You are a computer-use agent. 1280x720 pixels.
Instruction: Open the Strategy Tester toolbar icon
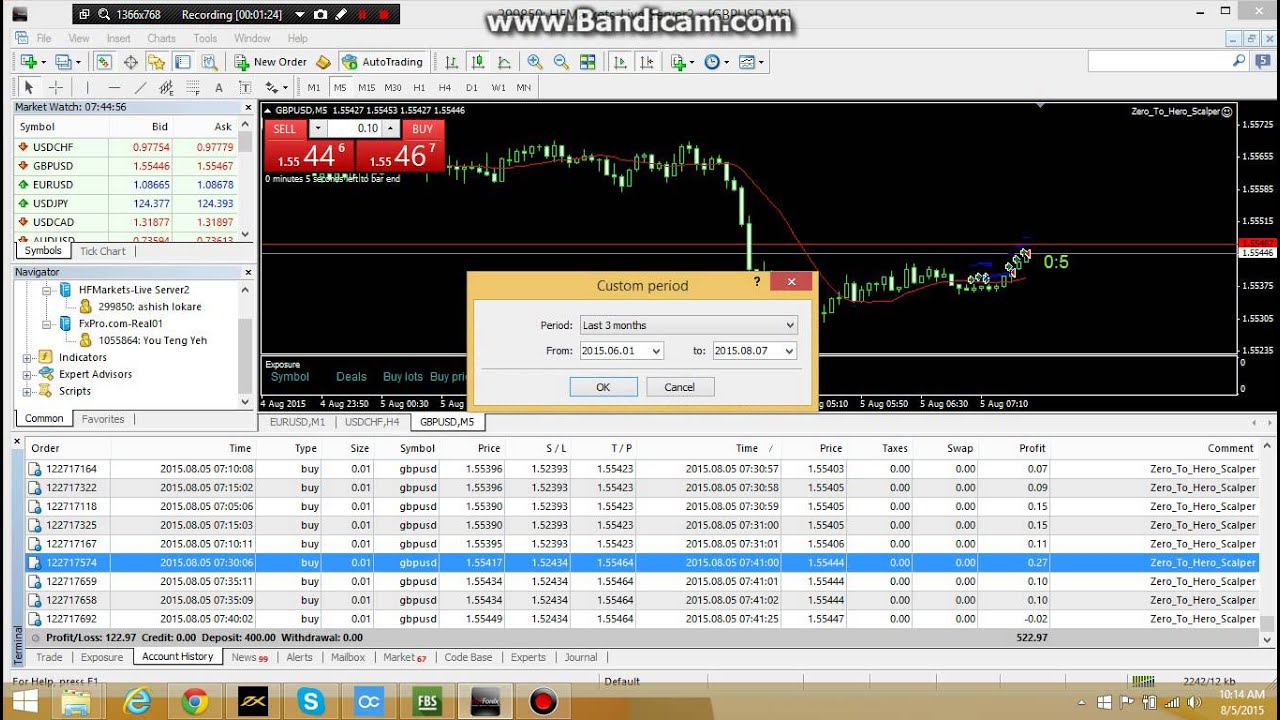(x=209, y=62)
